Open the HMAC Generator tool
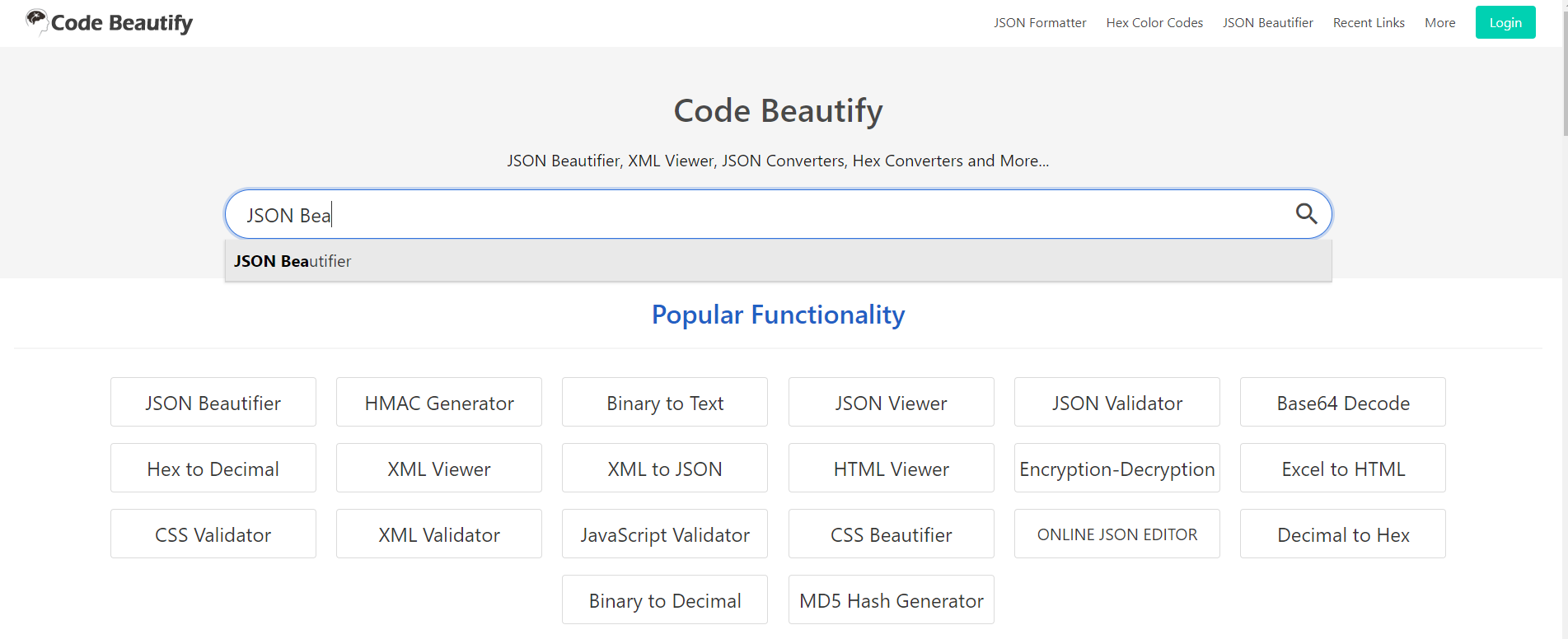1568x639 pixels. click(x=438, y=403)
